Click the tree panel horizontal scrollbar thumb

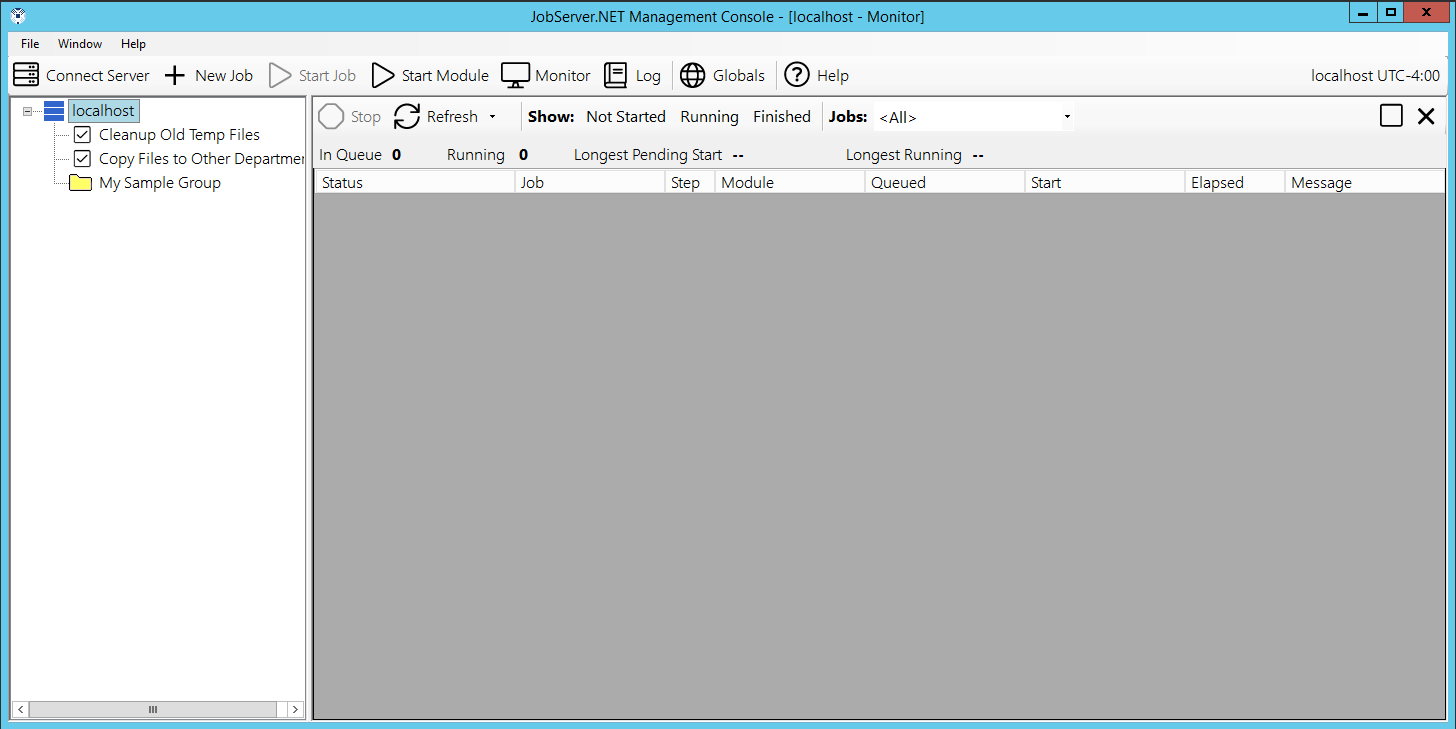tap(152, 709)
